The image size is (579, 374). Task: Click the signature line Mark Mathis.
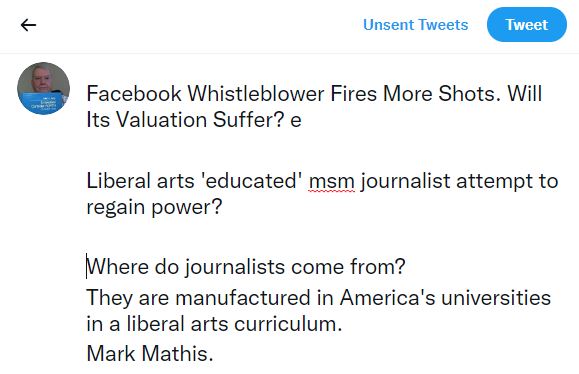[x=150, y=353]
